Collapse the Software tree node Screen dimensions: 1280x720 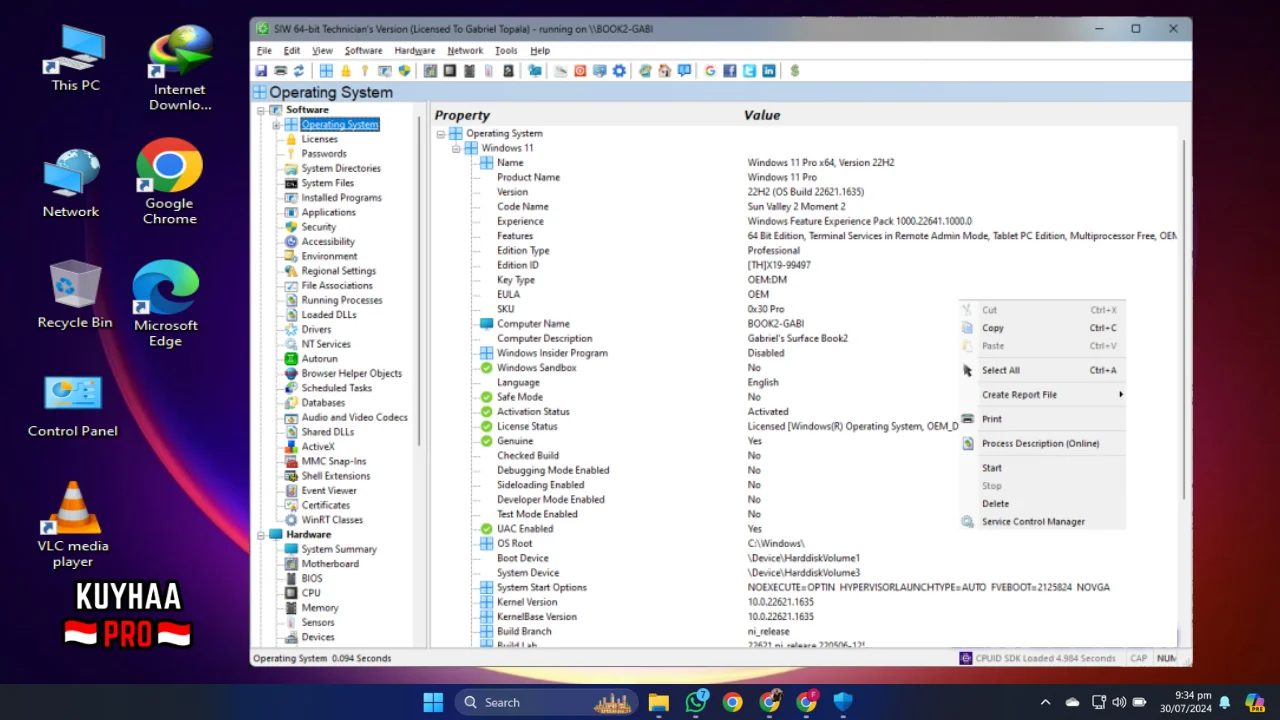(261, 110)
